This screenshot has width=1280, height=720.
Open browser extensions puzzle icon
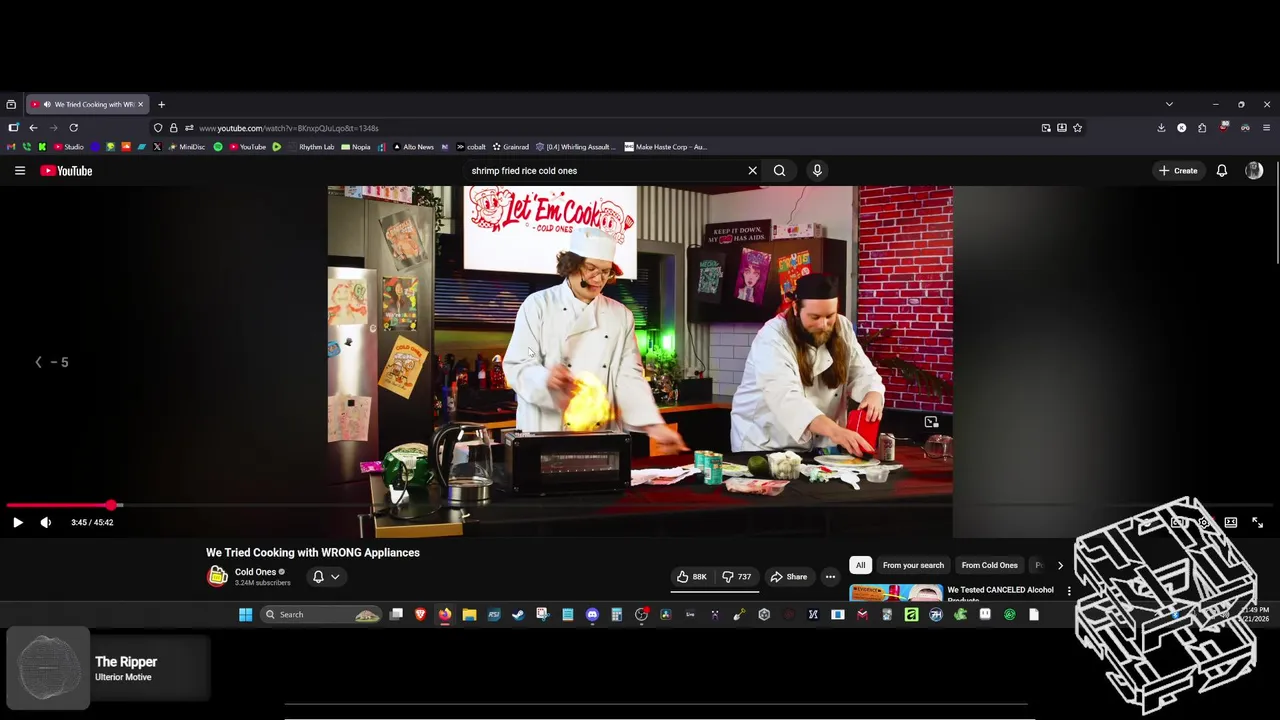(1202, 128)
